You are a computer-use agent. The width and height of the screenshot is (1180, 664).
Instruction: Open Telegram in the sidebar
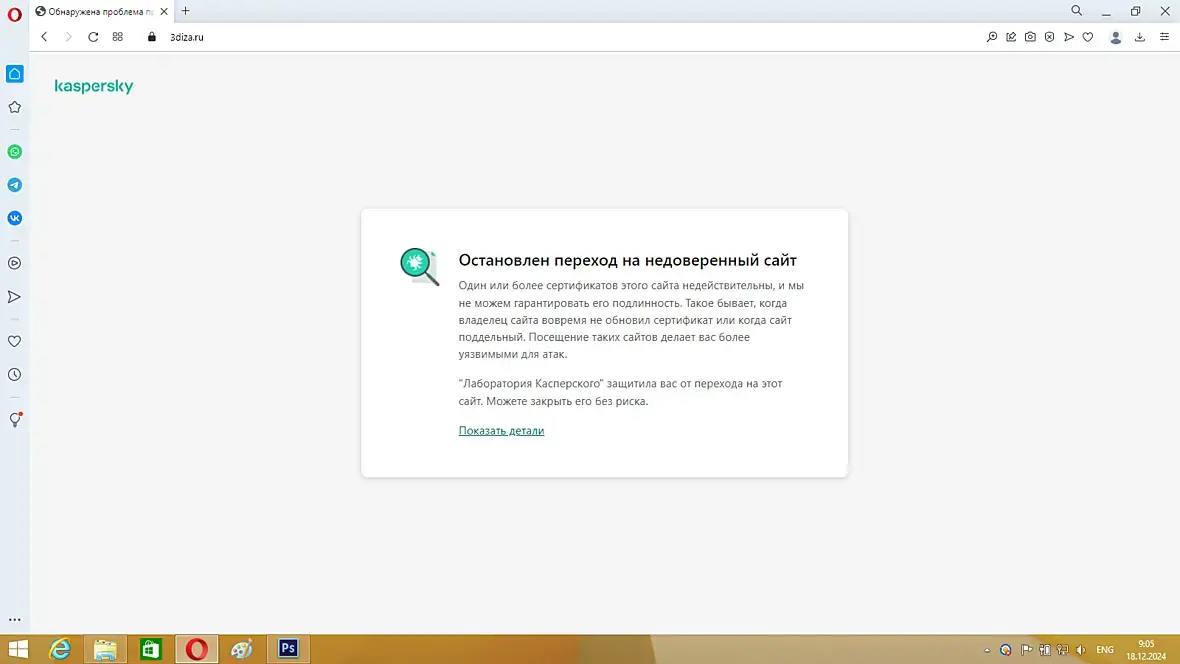coord(14,185)
